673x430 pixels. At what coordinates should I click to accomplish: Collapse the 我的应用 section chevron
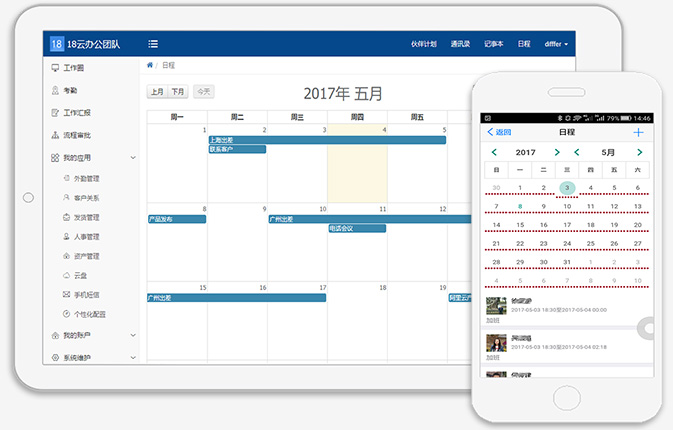[133, 157]
